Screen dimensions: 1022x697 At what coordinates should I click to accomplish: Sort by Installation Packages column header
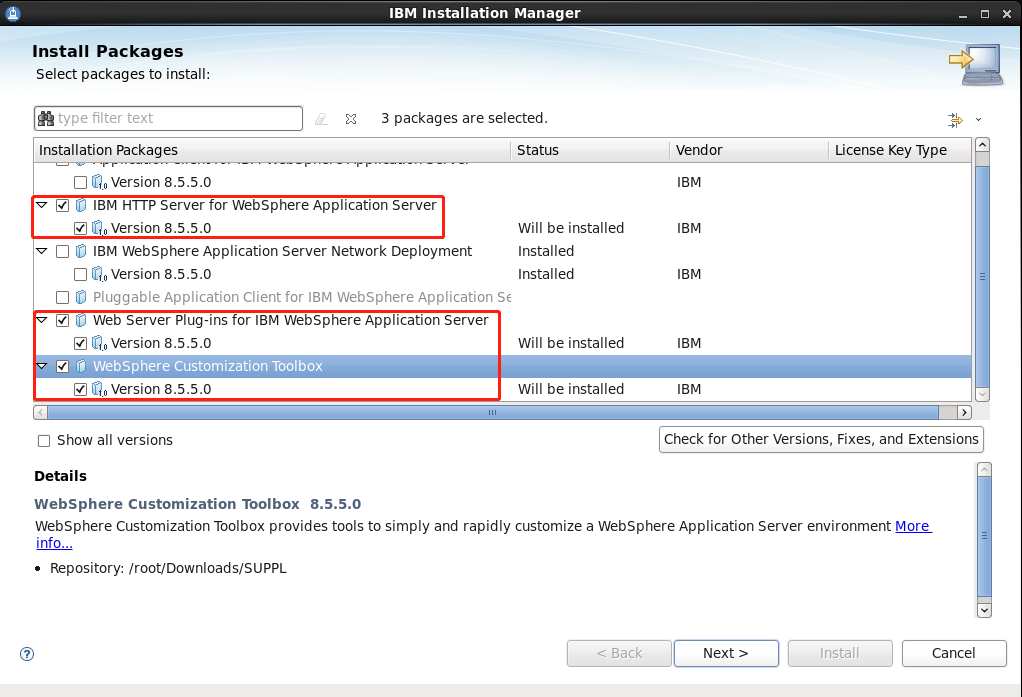272,150
